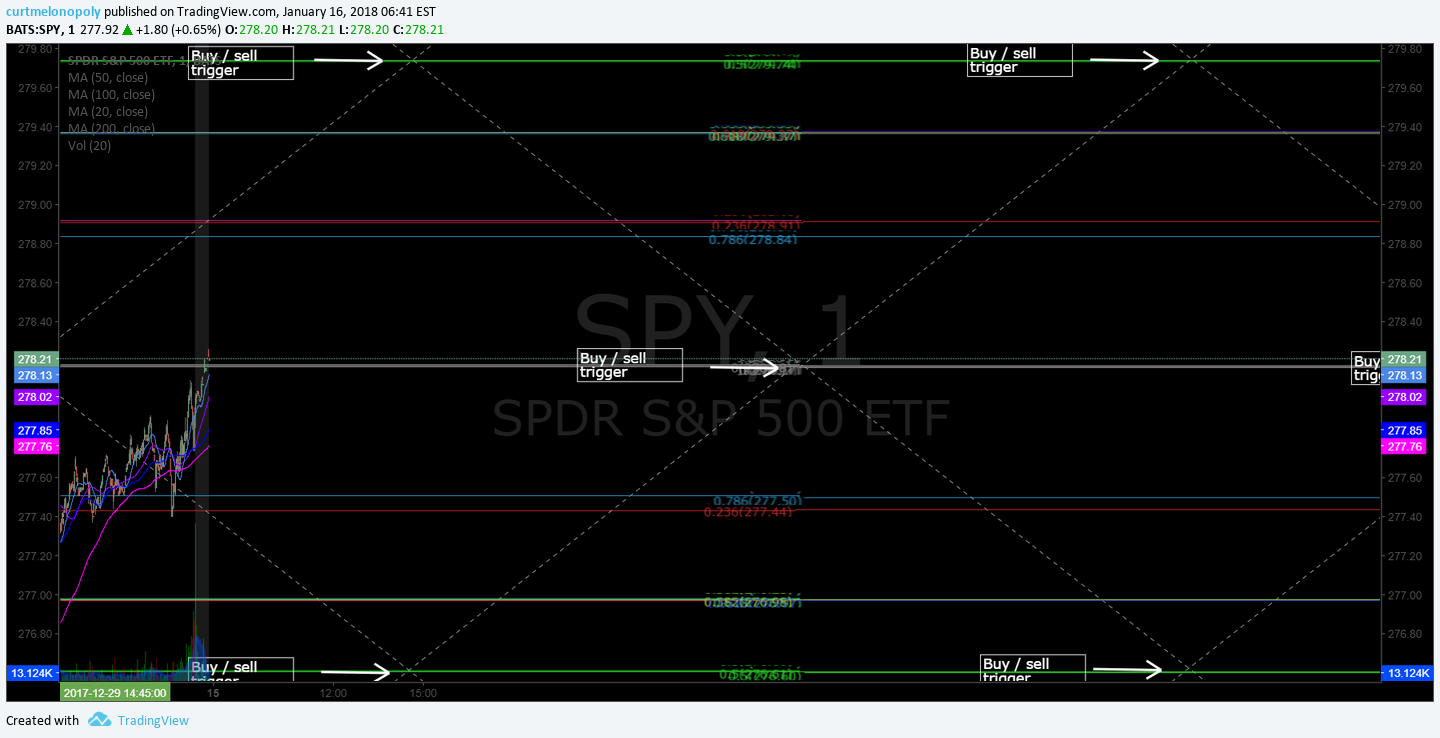This screenshot has height=738, width=1440.
Task: Select the MA (20, close) indicator legend
Action: pos(108,112)
